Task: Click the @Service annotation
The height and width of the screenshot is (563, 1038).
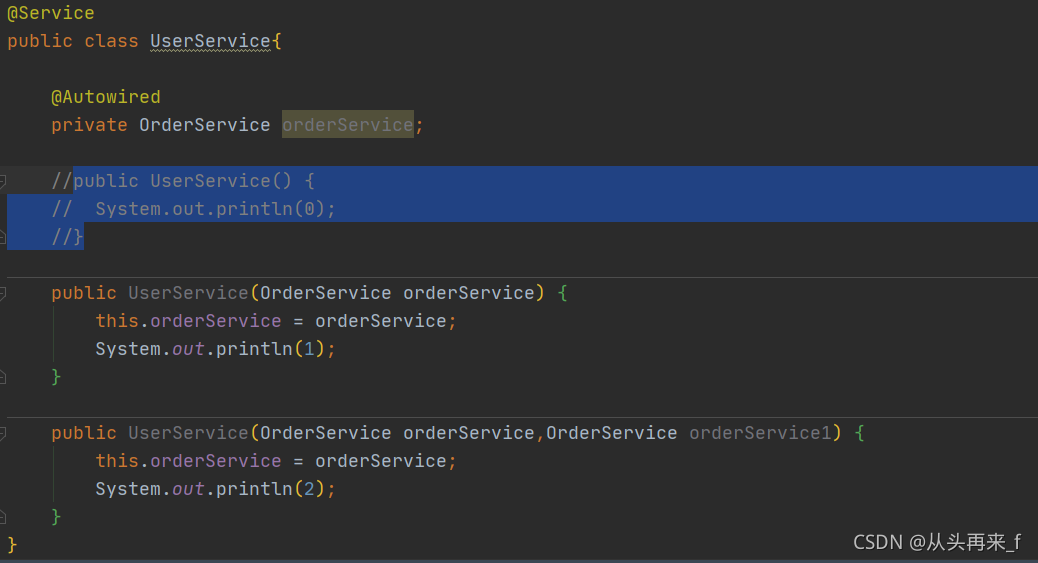Action: tap(51, 13)
